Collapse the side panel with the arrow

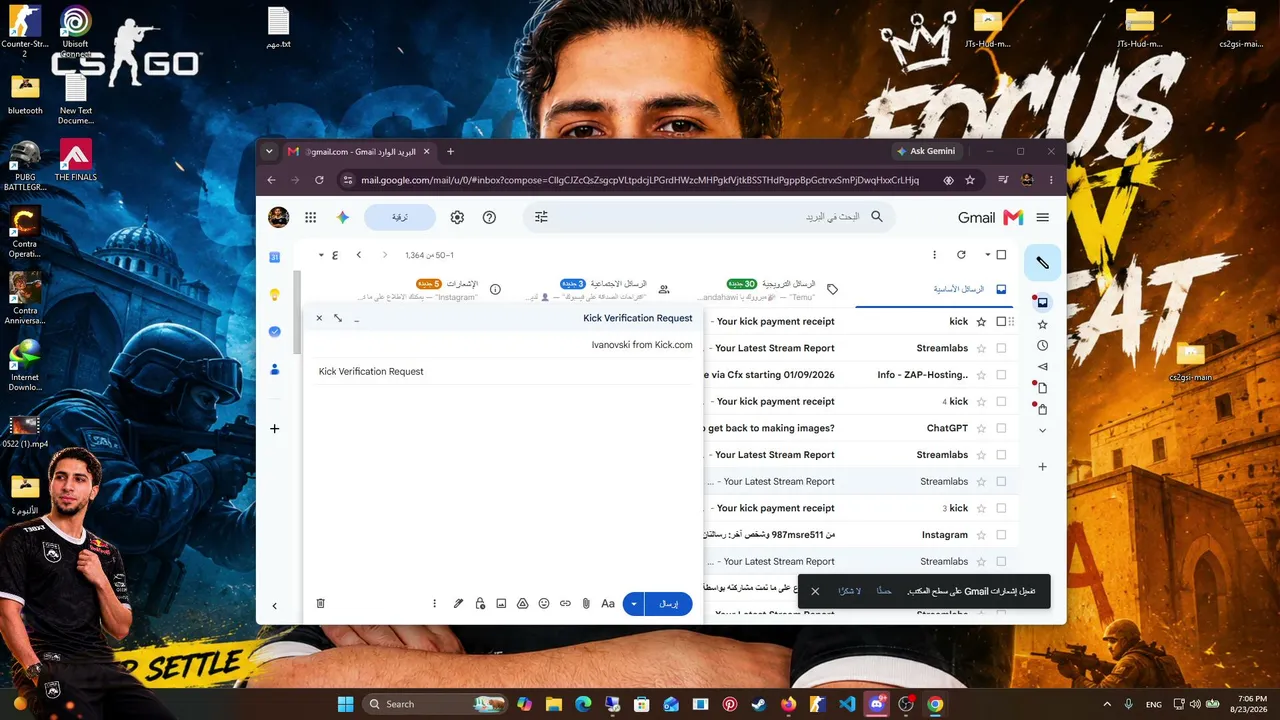click(275, 605)
